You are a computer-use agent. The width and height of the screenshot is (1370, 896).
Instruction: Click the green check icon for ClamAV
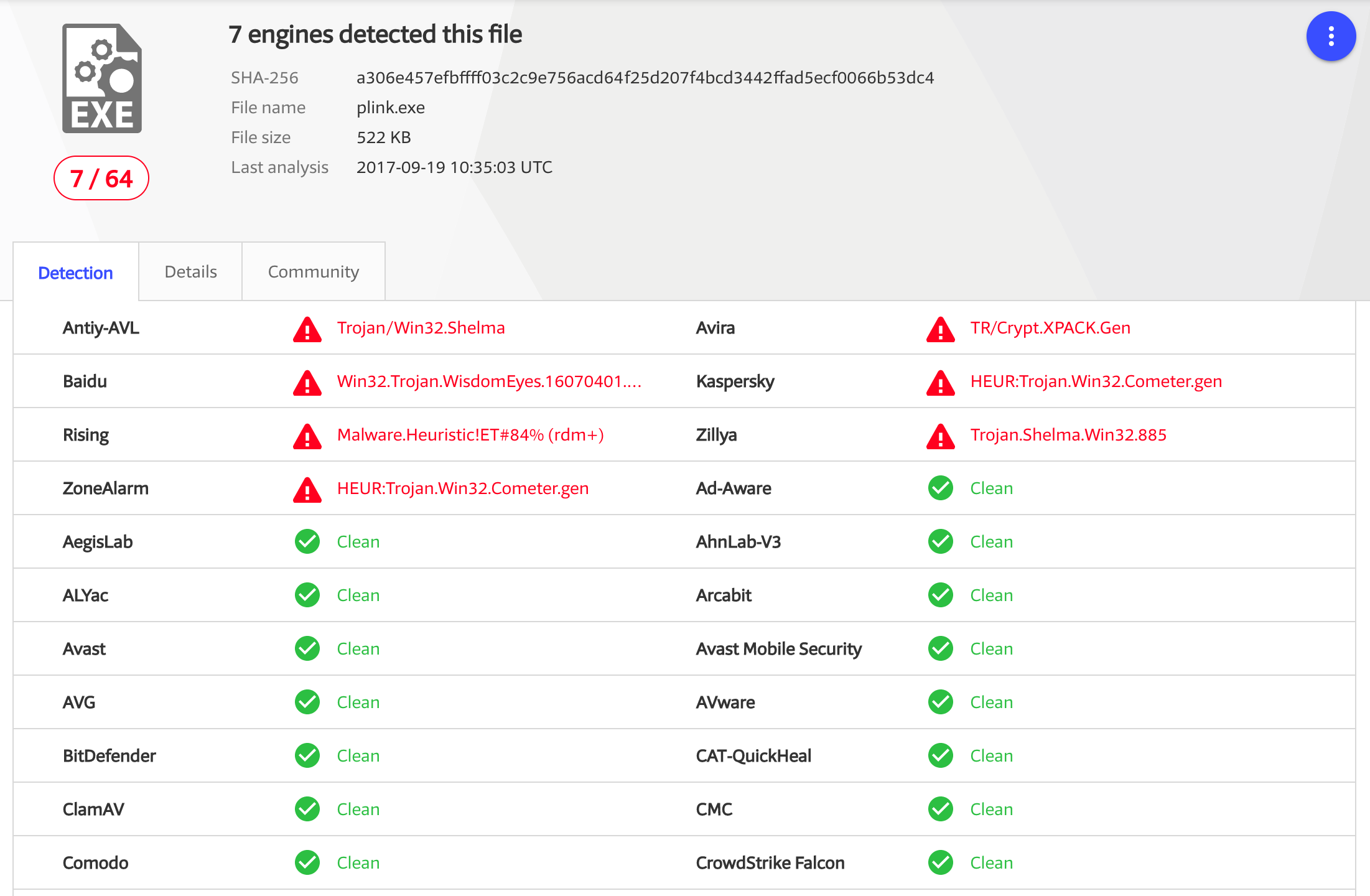tap(307, 810)
